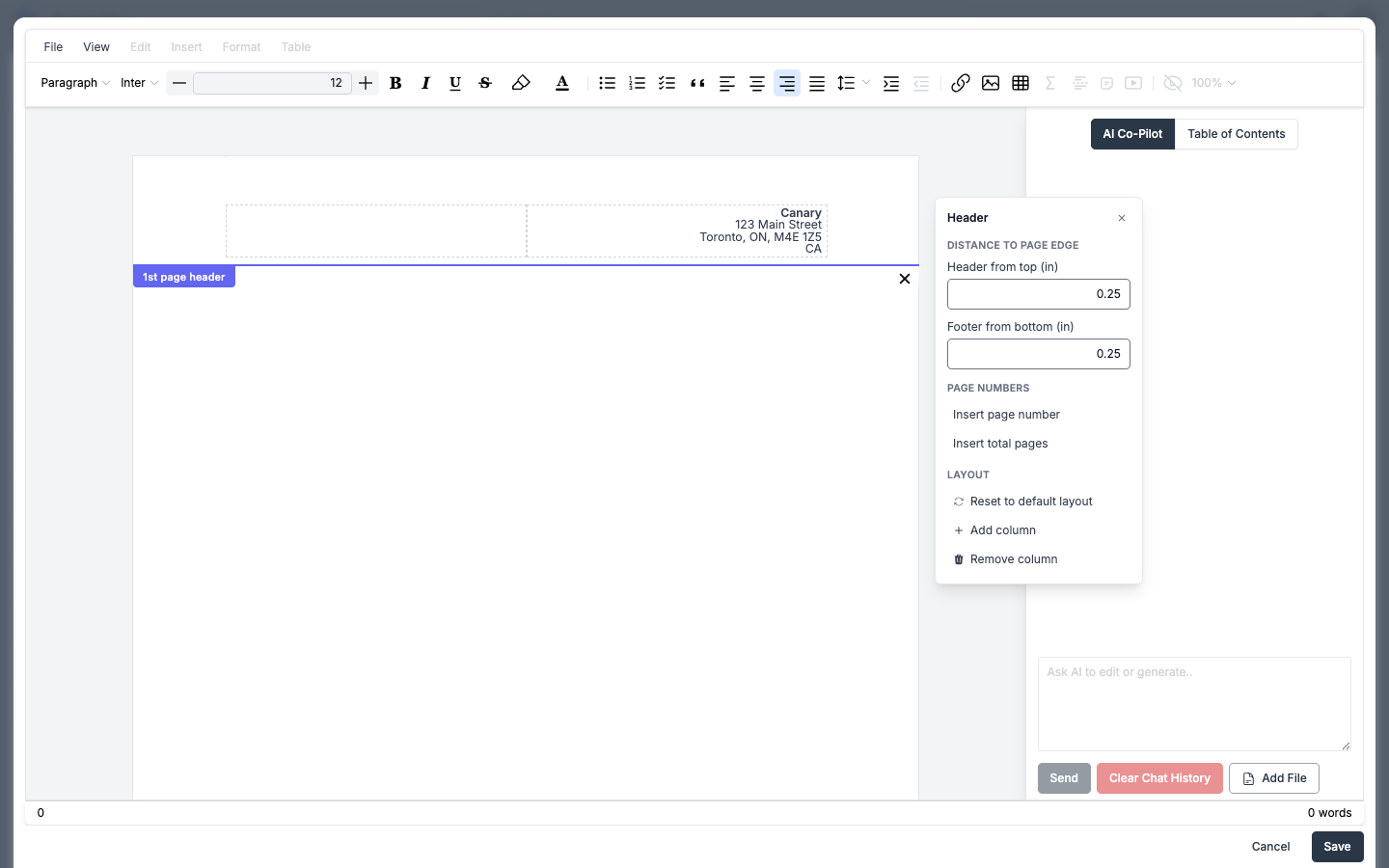Open the Inter font dropdown
Viewport: 1389px width, 868px height.
(x=139, y=83)
